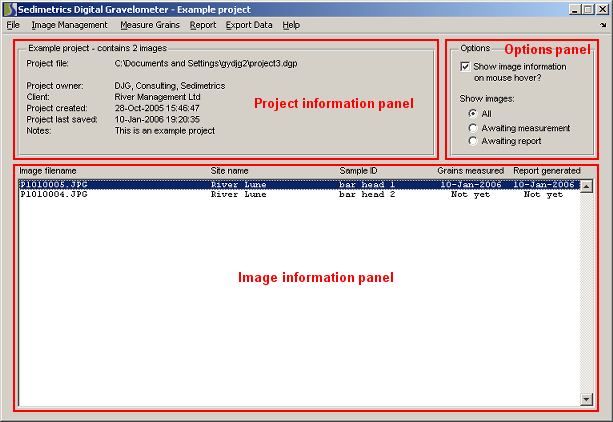Select Awaiting report radio button

pos(473,141)
